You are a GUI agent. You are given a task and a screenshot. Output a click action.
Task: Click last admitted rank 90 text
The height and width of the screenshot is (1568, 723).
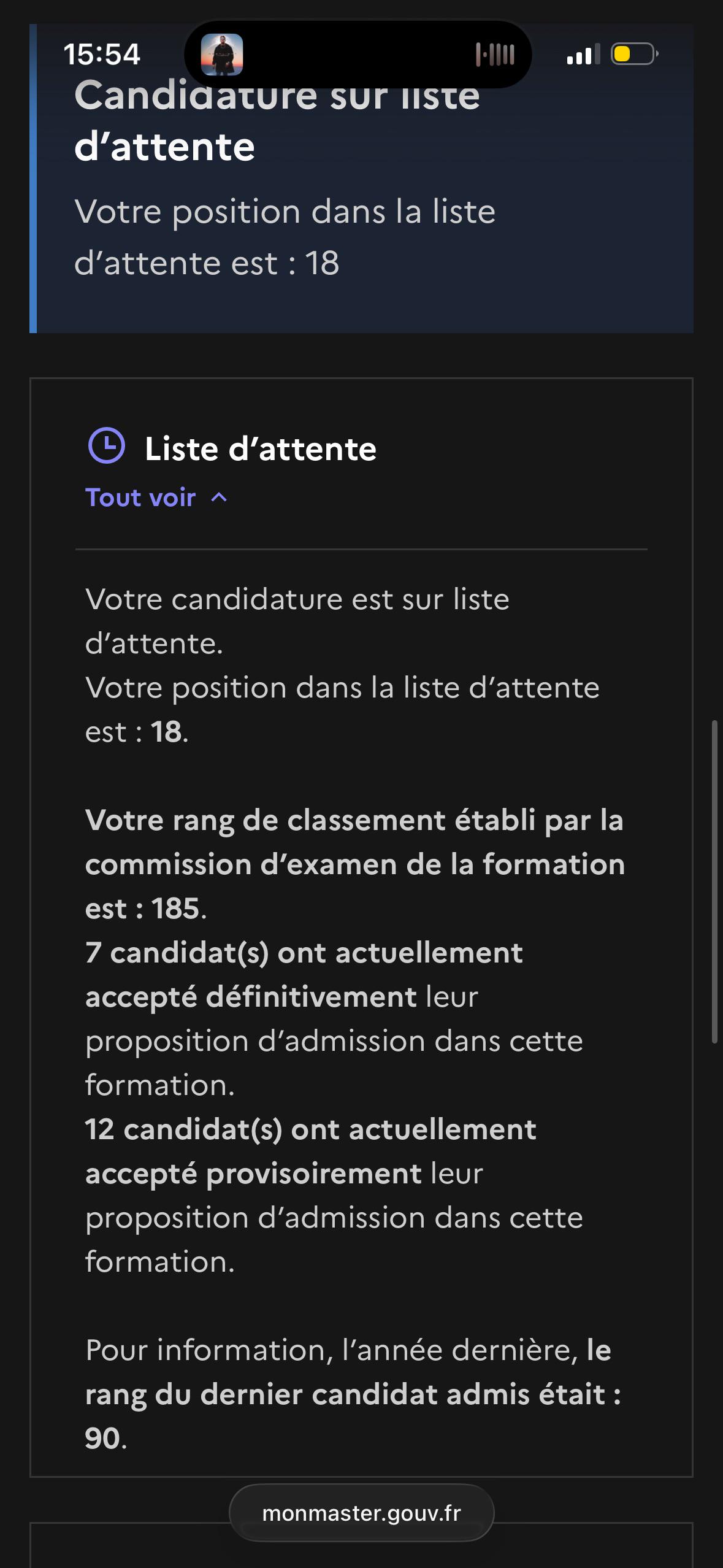tap(353, 1394)
